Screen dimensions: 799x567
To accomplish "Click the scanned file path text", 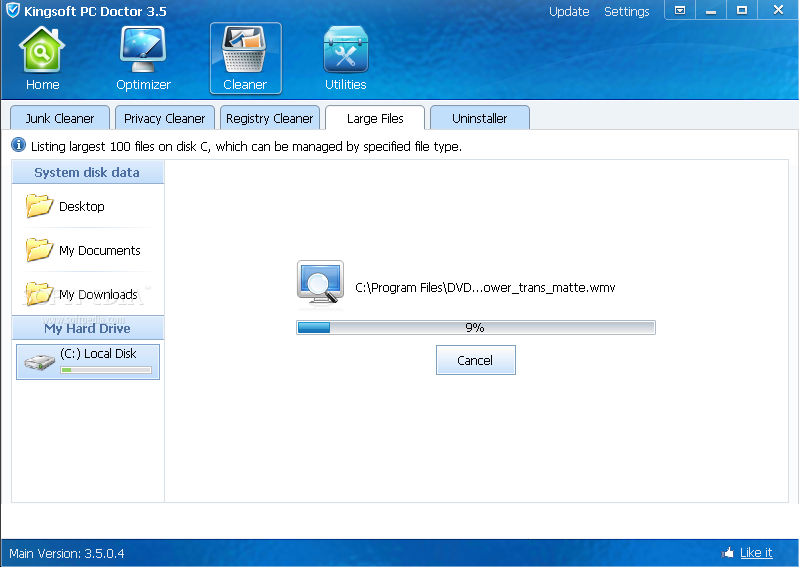I will (485, 288).
